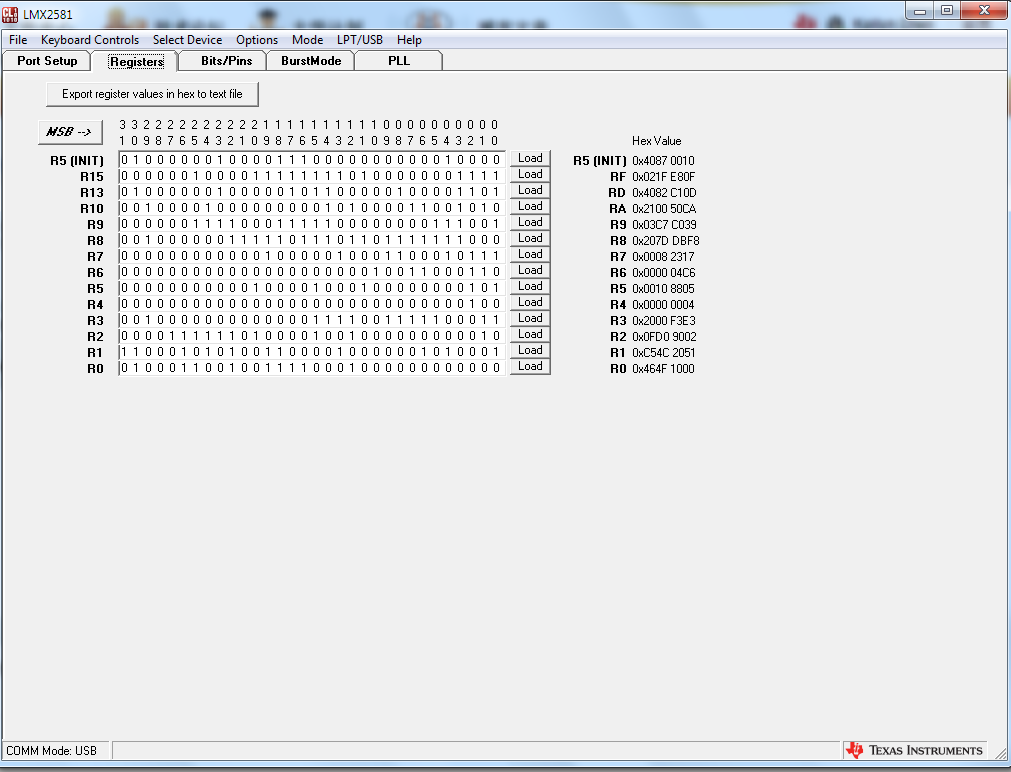Click the R3 register bit field

click(x=312, y=320)
